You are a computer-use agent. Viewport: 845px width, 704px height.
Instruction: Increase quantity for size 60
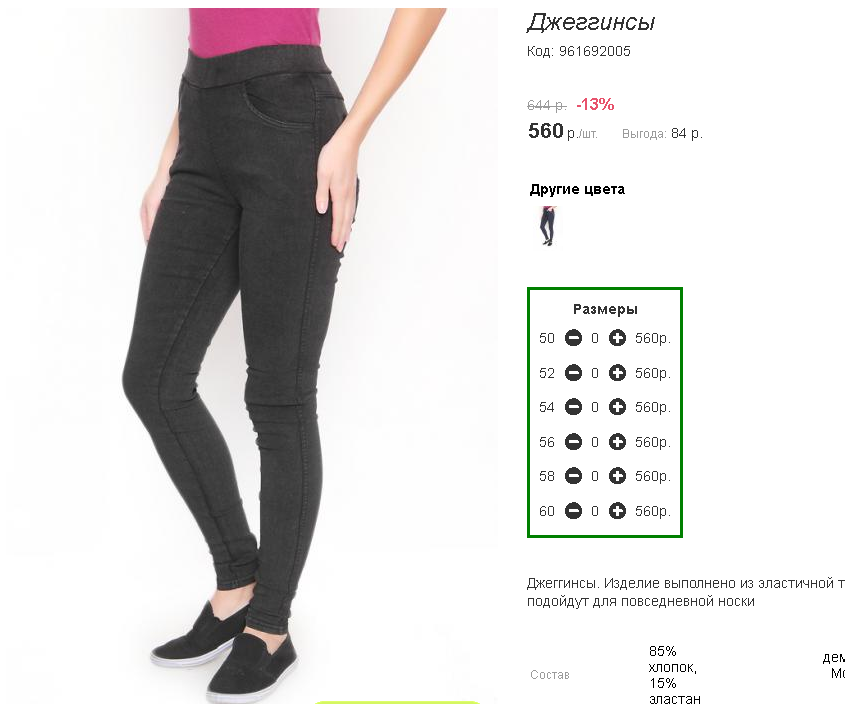pyautogui.click(x=617, y=510)
